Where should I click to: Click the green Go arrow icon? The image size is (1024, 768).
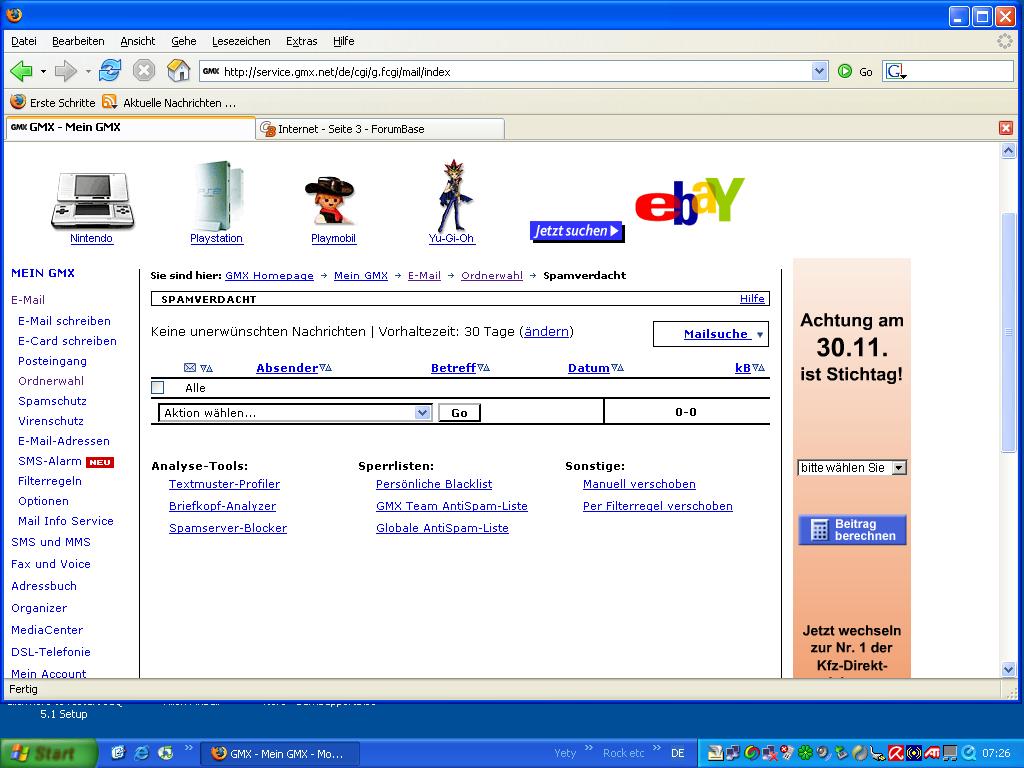(844, 71)
